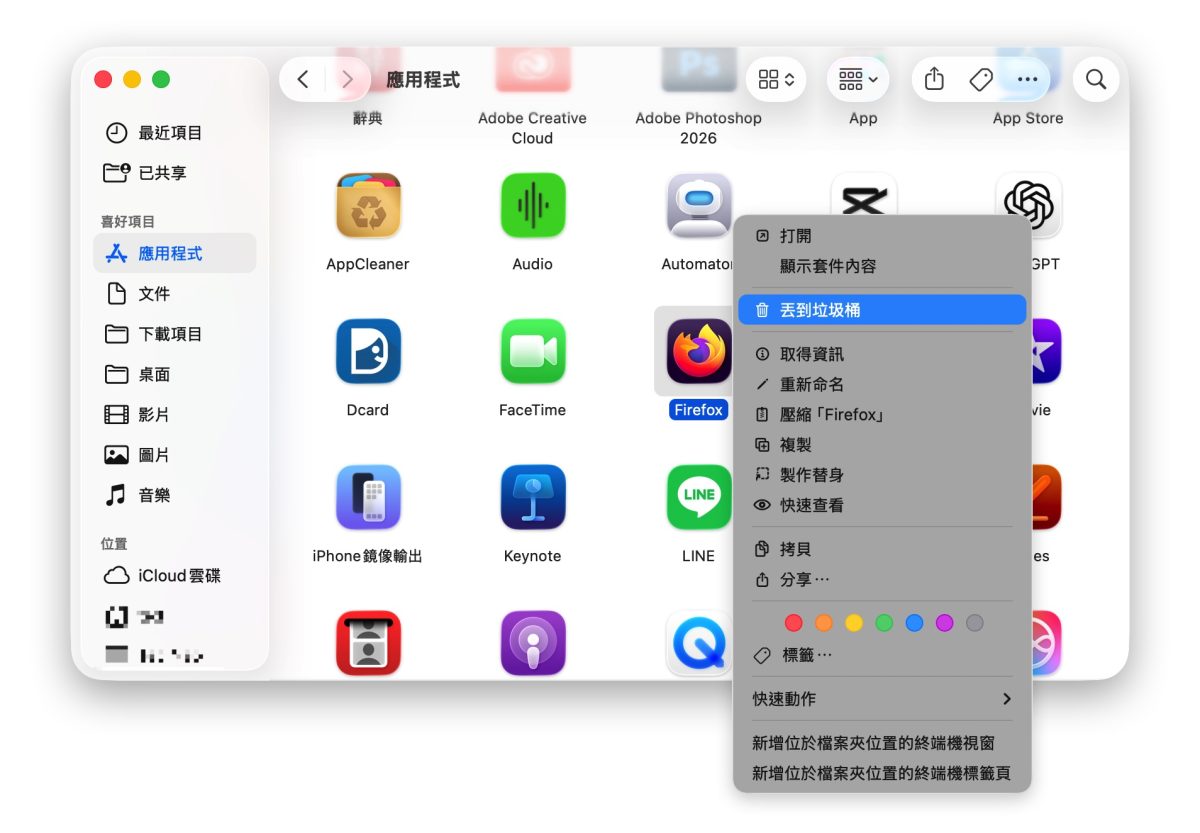
Task: Select the iPhone鏡像輸出 app icon
Action: [368, 497]
